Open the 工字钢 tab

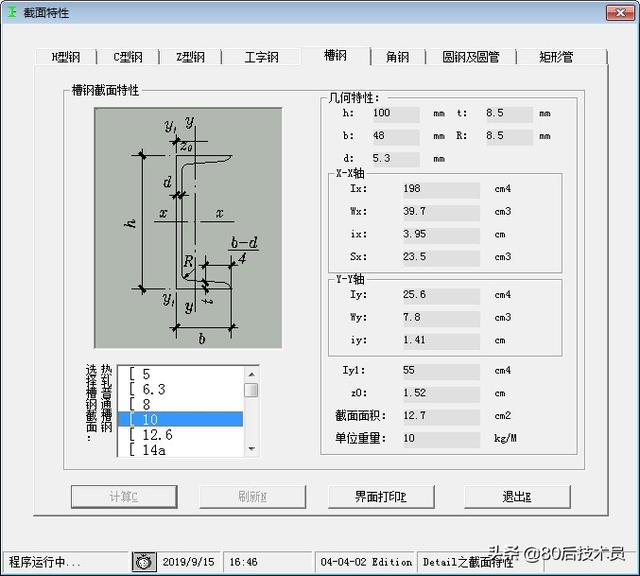pyautogui.click(x=261, y=57)
